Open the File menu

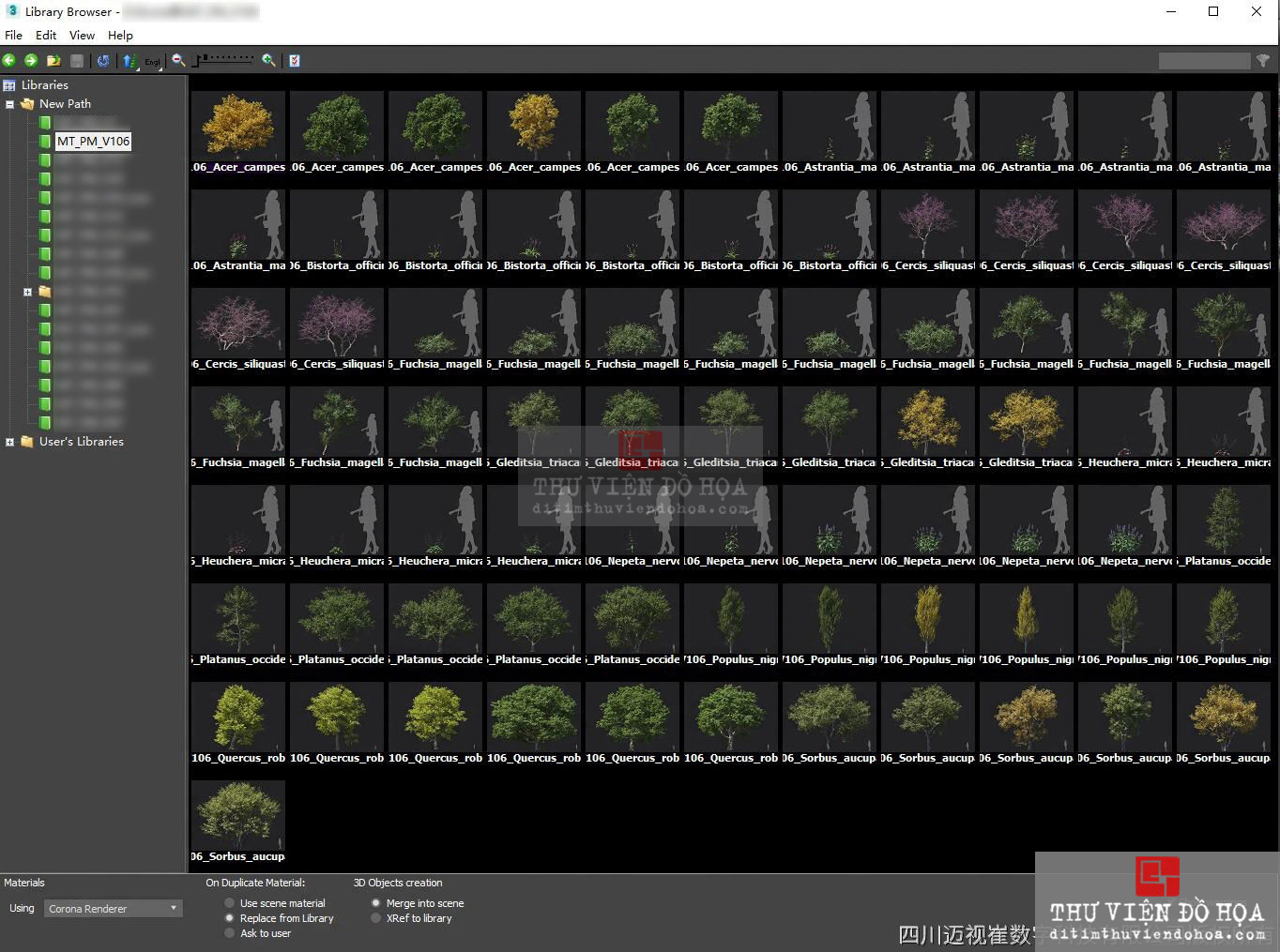(x=13, y=35)
